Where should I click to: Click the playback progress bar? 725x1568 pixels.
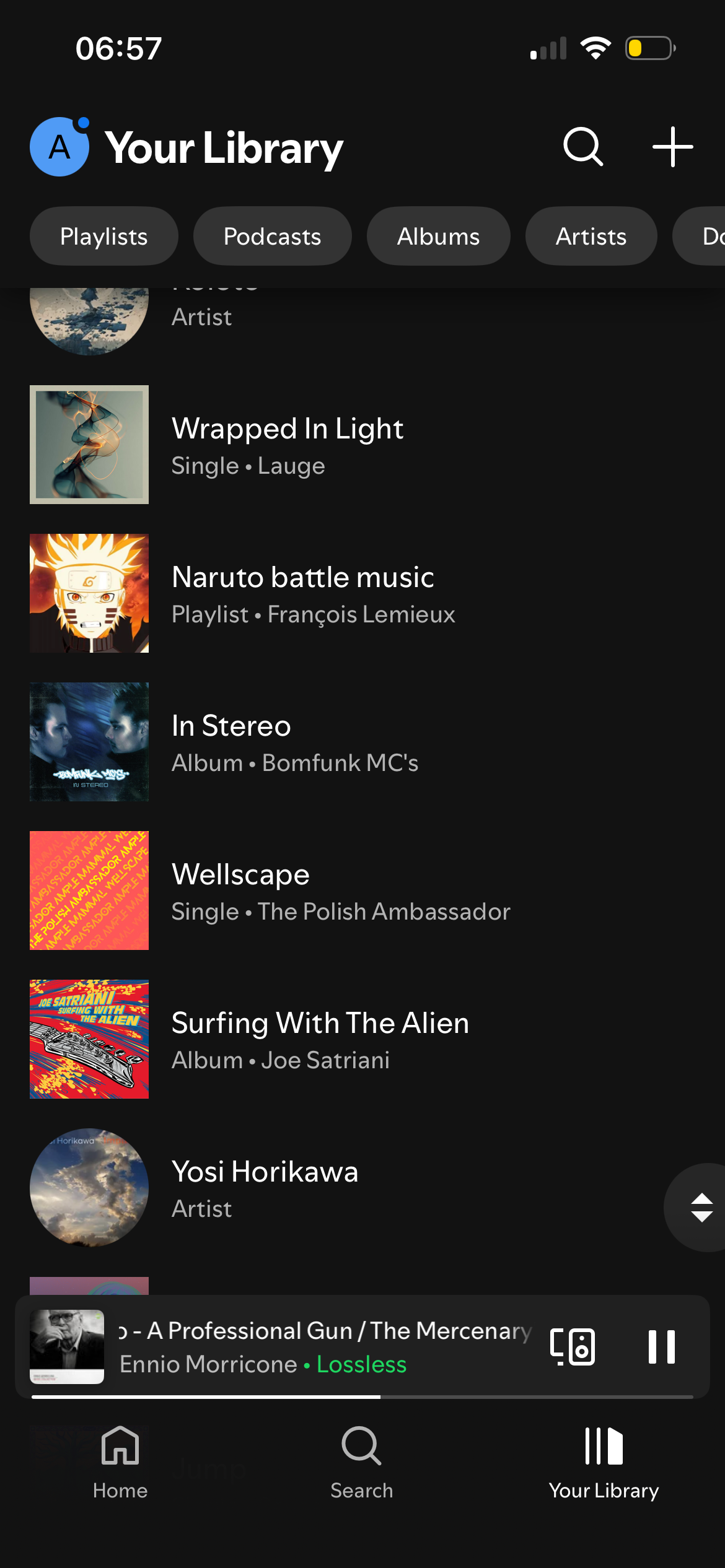click(362, 1396)
